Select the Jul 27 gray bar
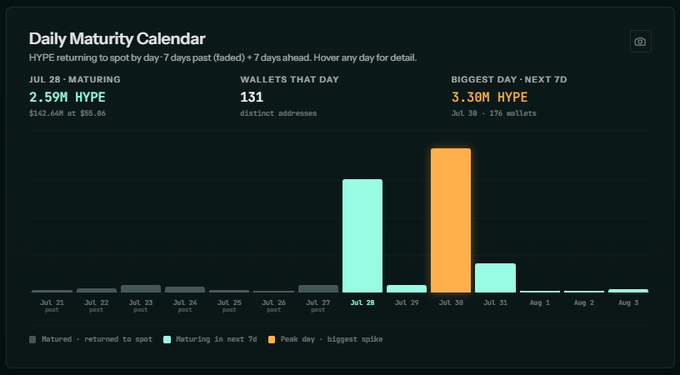Screen dimensions: 680x375 point(318,289)
